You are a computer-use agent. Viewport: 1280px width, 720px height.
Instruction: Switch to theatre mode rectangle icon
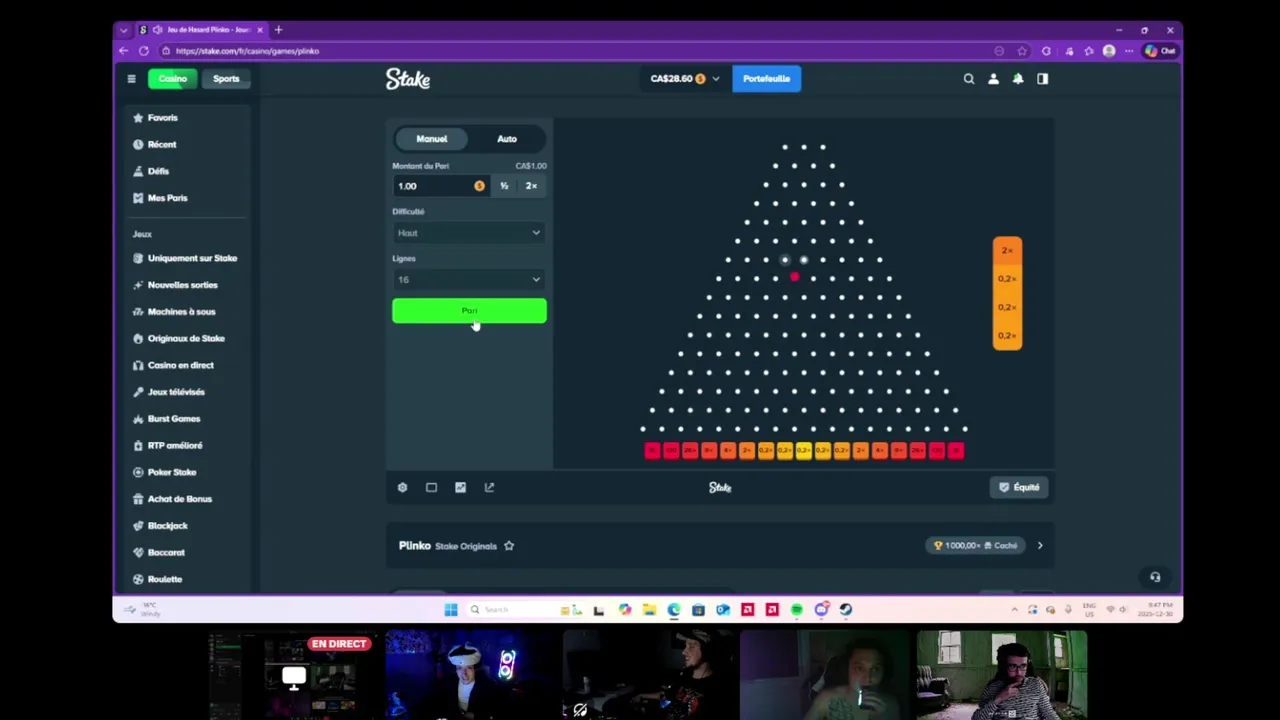(431, 487)
